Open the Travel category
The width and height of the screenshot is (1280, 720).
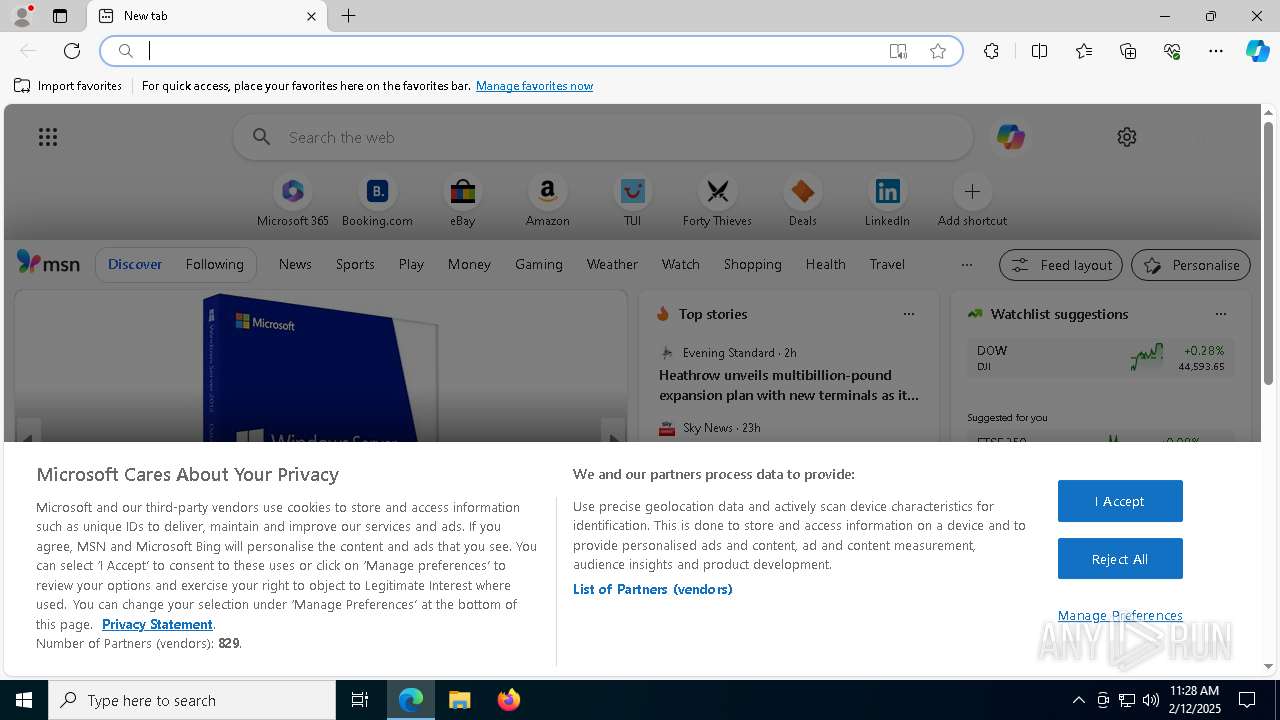click(887, 264)
